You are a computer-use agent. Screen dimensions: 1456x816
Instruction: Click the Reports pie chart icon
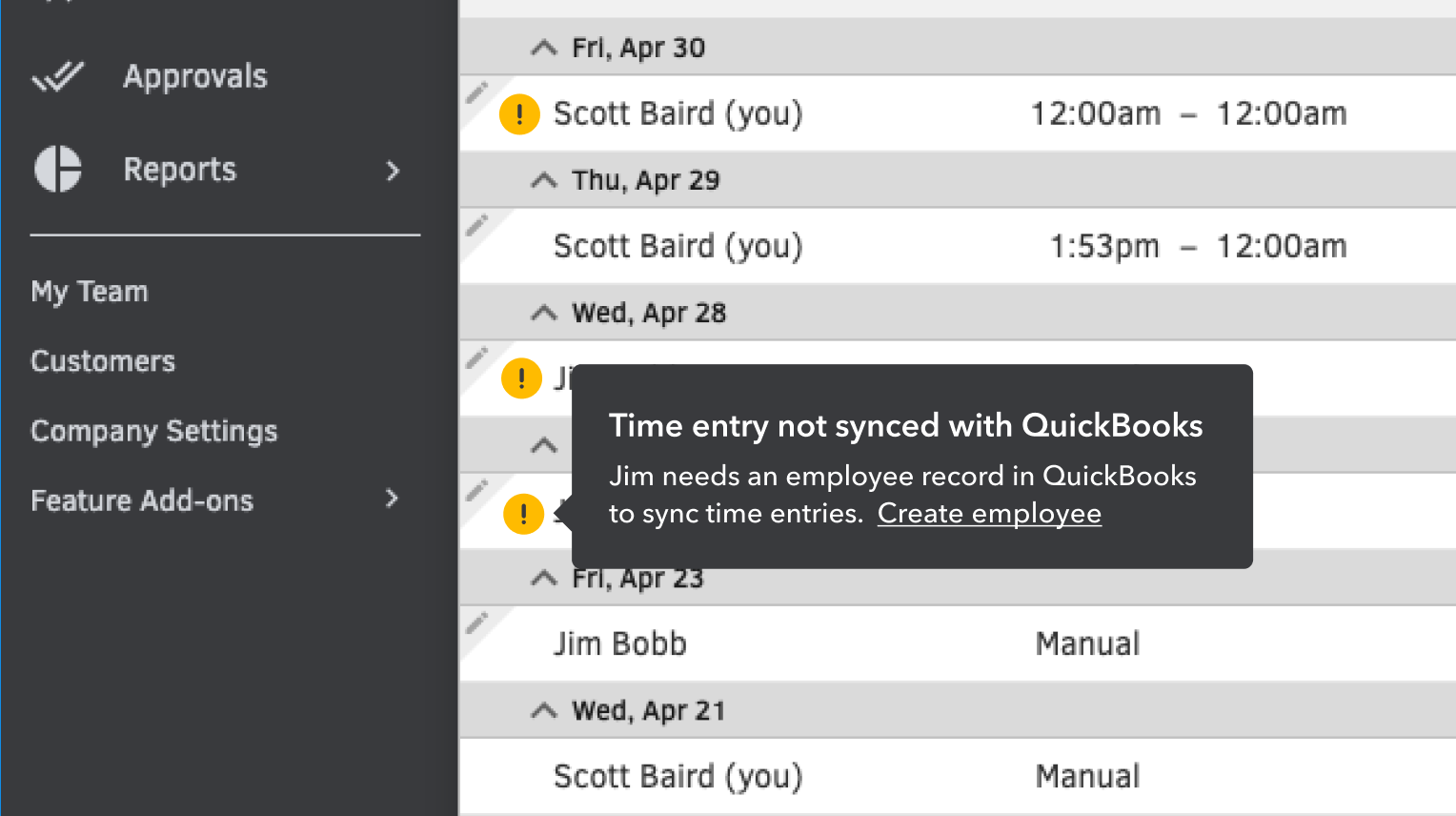(58, 170)
